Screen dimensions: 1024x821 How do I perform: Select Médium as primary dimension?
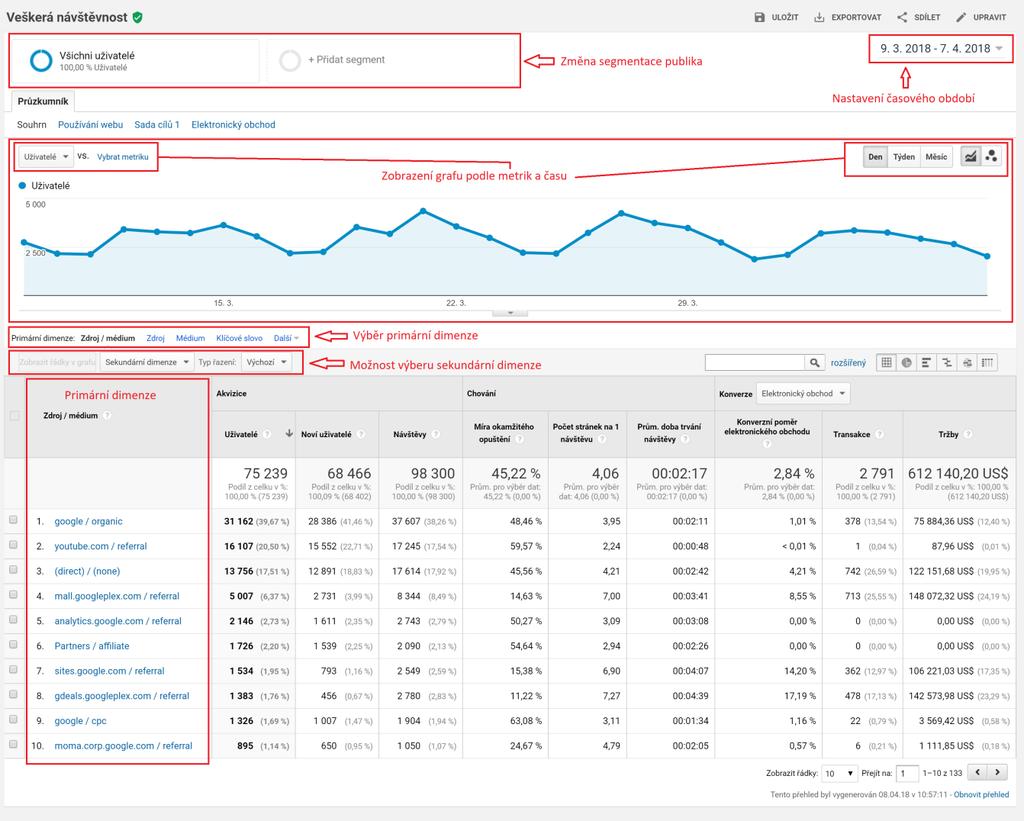pyautogui.click(x=191, y=338)
